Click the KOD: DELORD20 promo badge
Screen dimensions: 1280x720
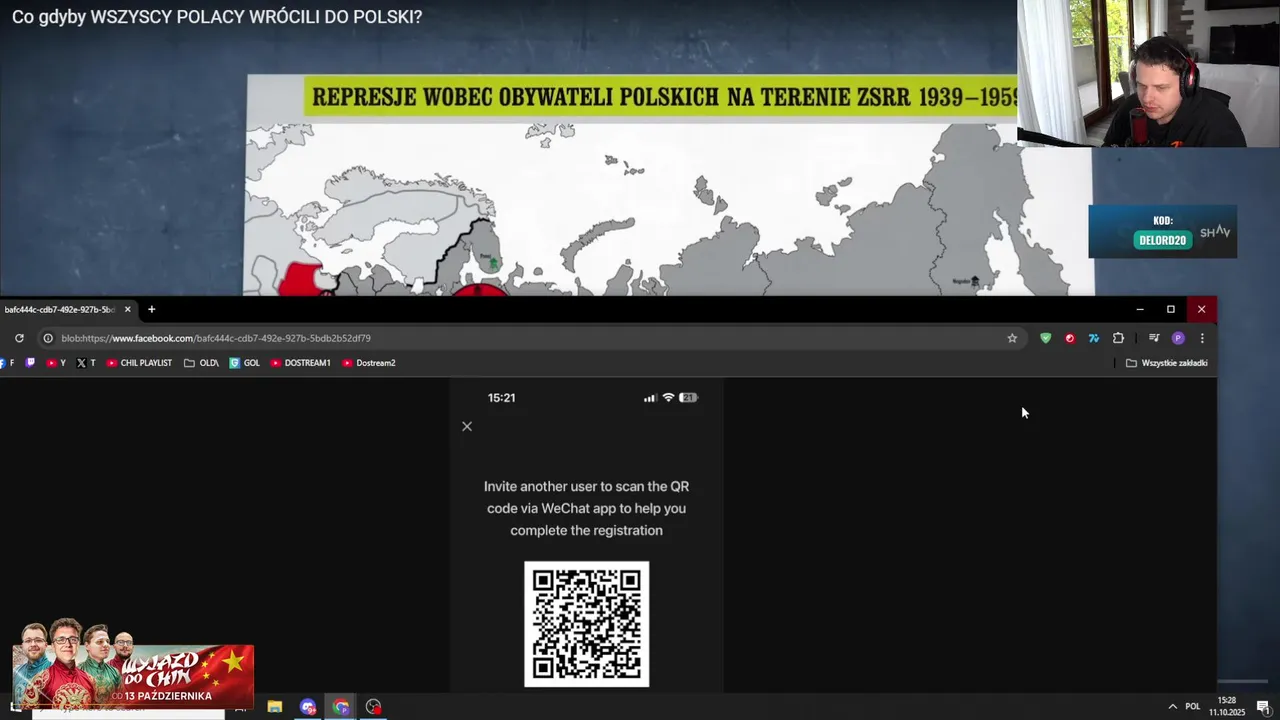pyautogui.click(x=1163, y=232)
